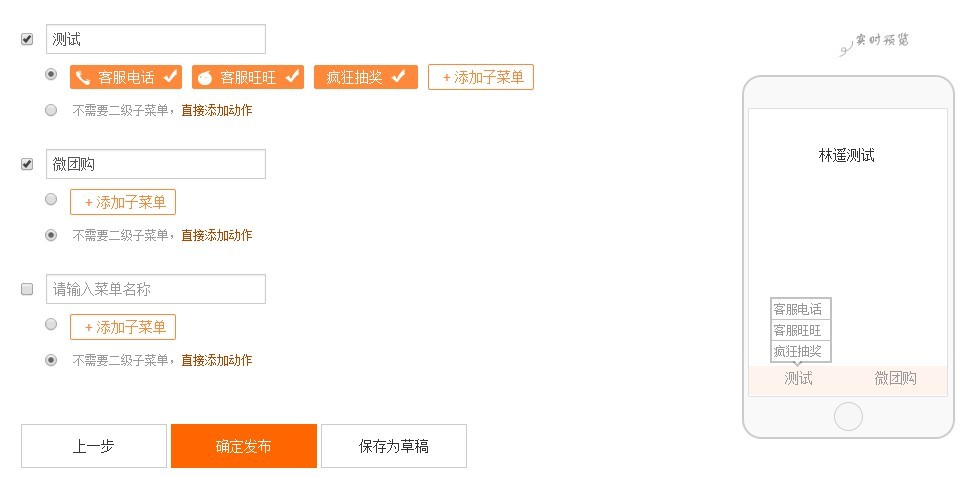The width and height of the screenshot is (973, 477).
Task: Check the empty third menu checkbox
Action: point(27,289)
